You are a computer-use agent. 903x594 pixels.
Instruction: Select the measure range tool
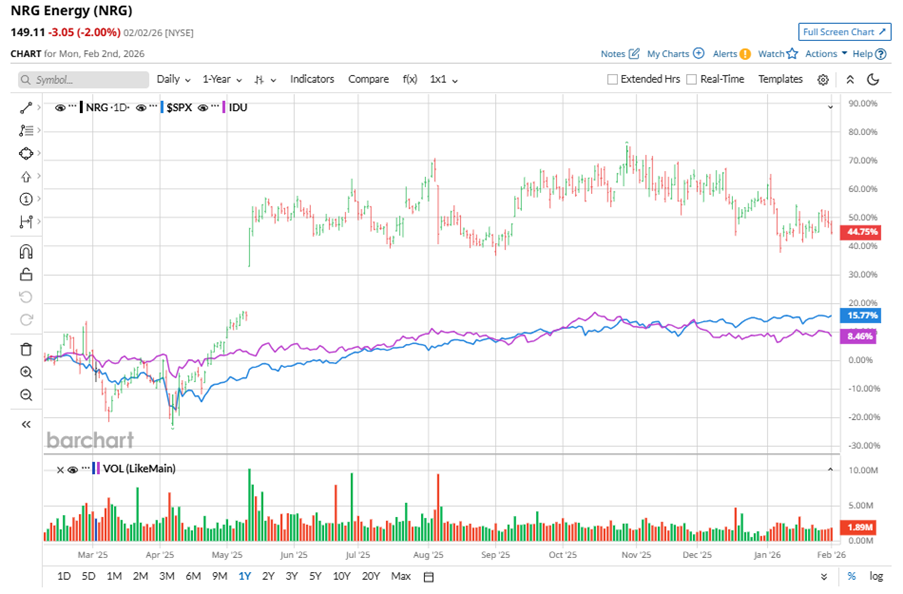pyautogui.click(x=26, y=222)
